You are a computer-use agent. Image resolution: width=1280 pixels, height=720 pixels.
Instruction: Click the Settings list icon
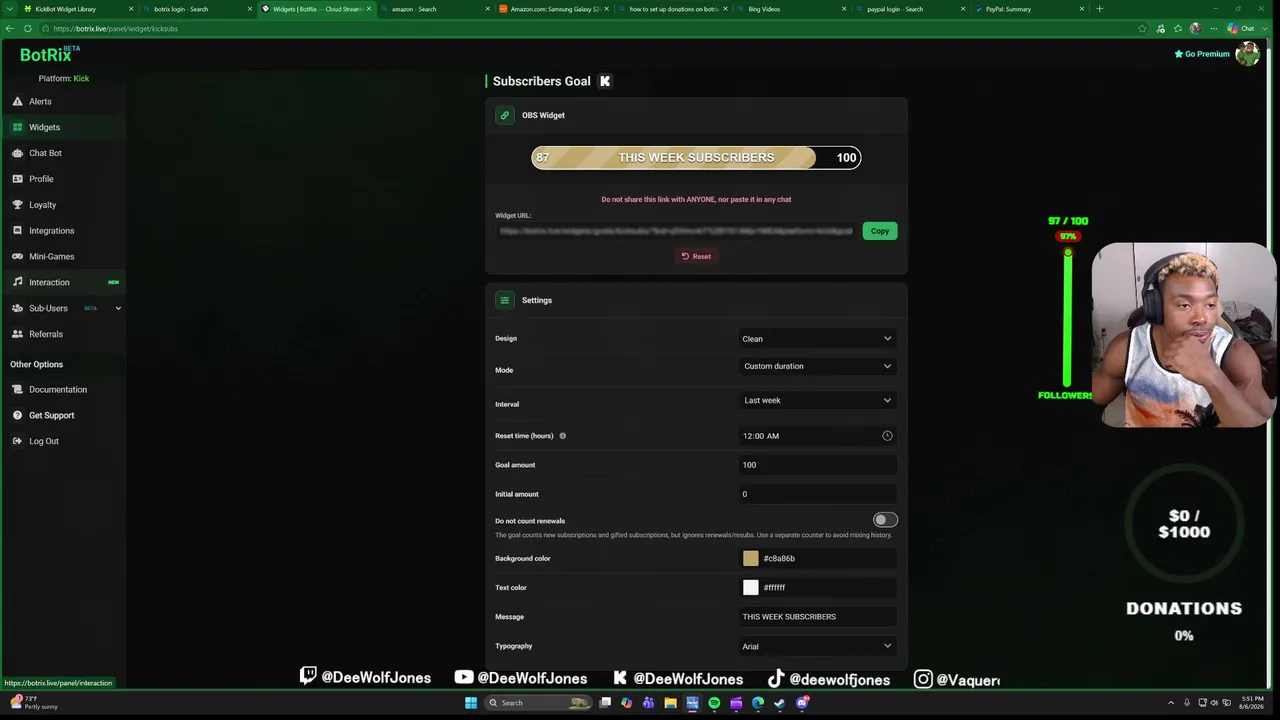[x=505, y=300]
